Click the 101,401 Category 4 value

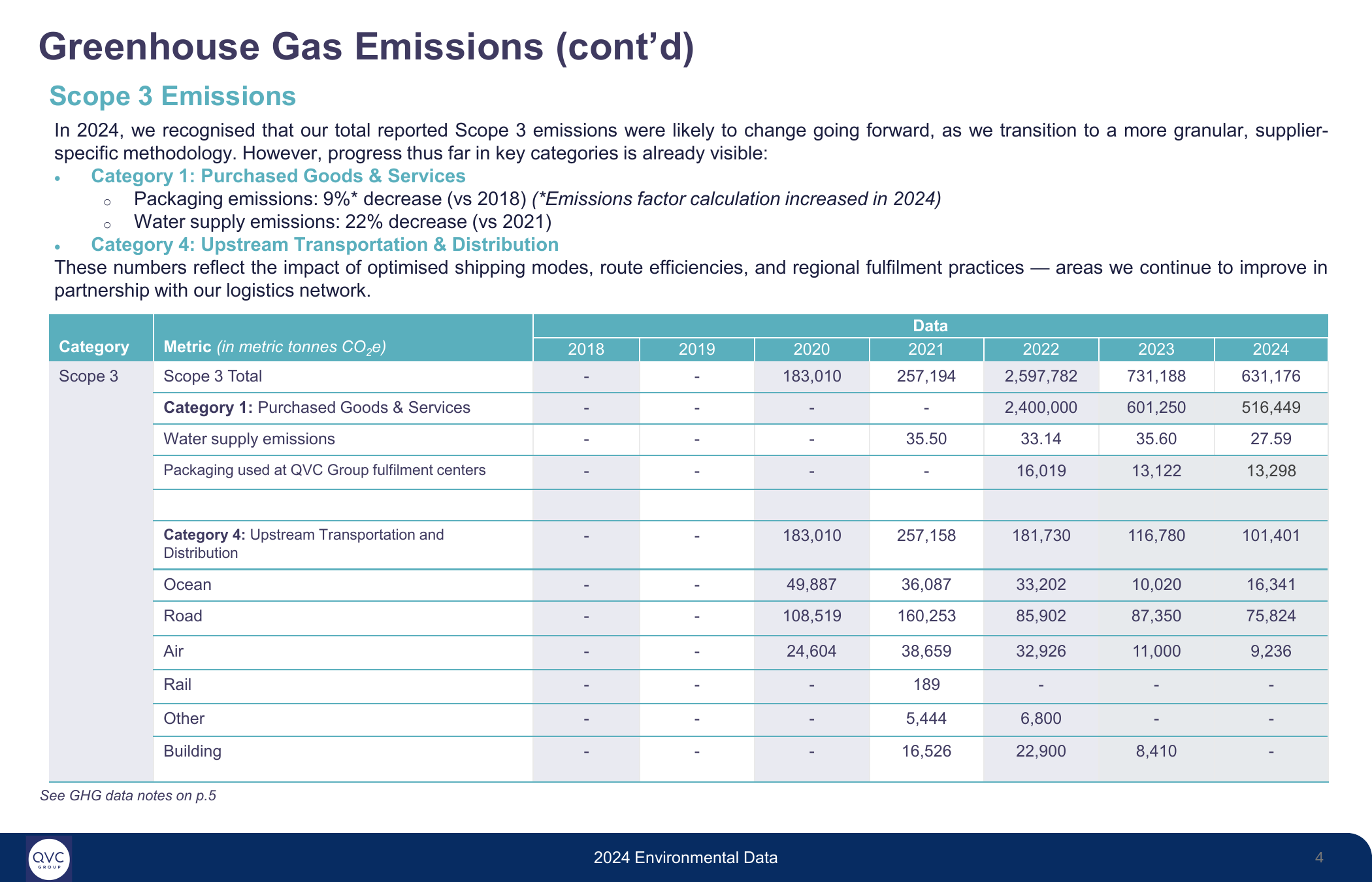[x=1271, y=536]
